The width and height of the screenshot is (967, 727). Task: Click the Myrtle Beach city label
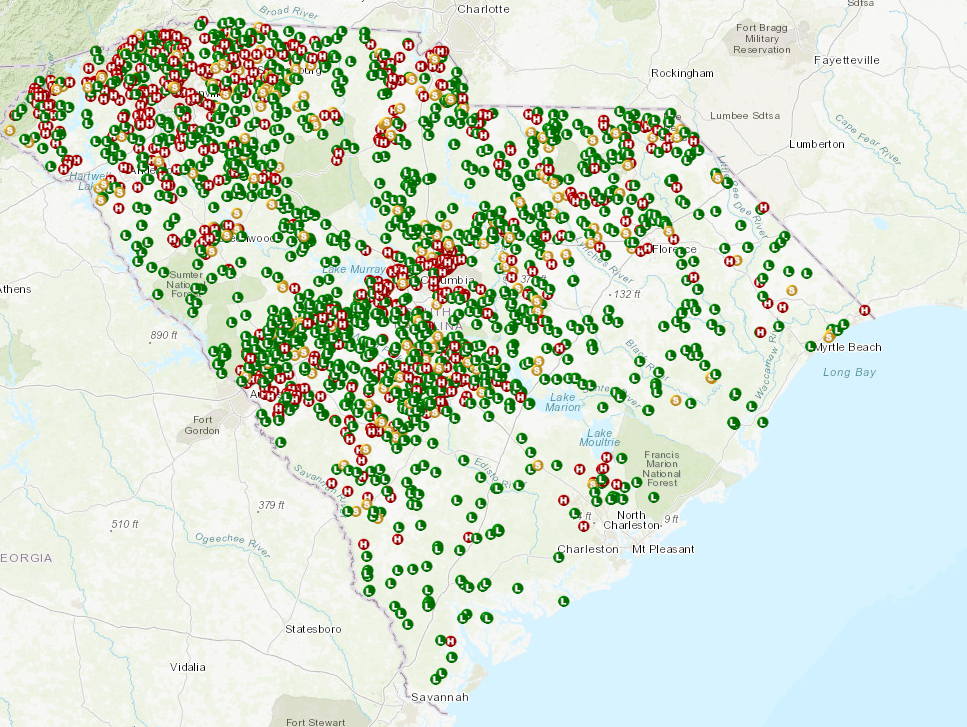point(849,347)
